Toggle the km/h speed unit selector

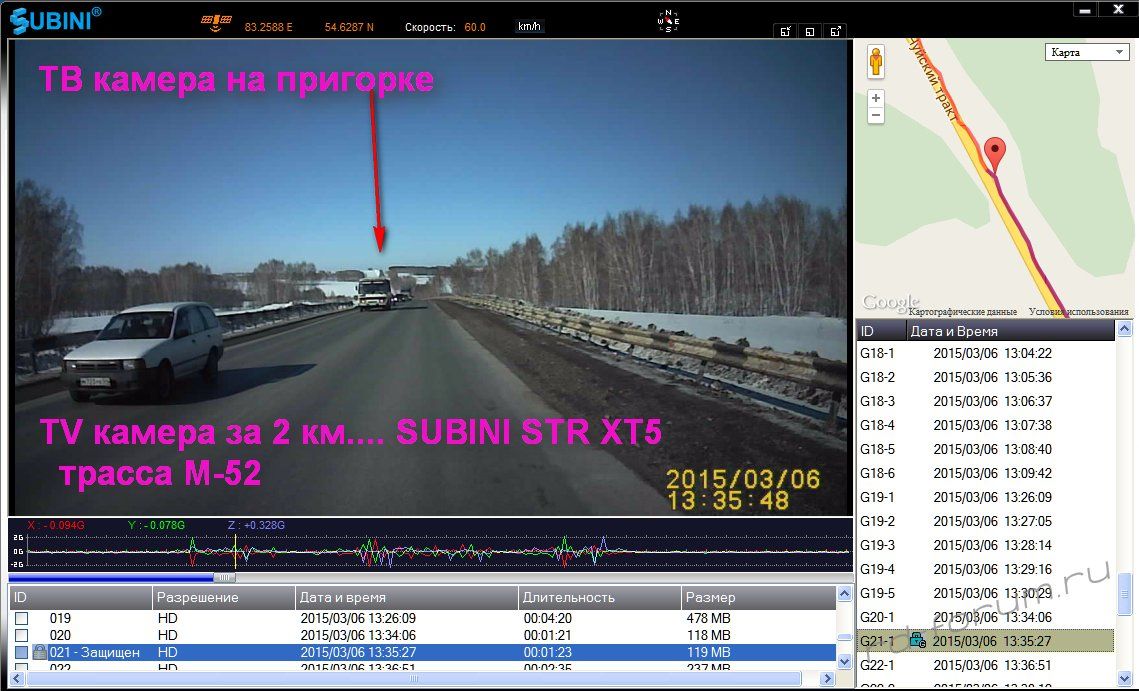(530, 27)
